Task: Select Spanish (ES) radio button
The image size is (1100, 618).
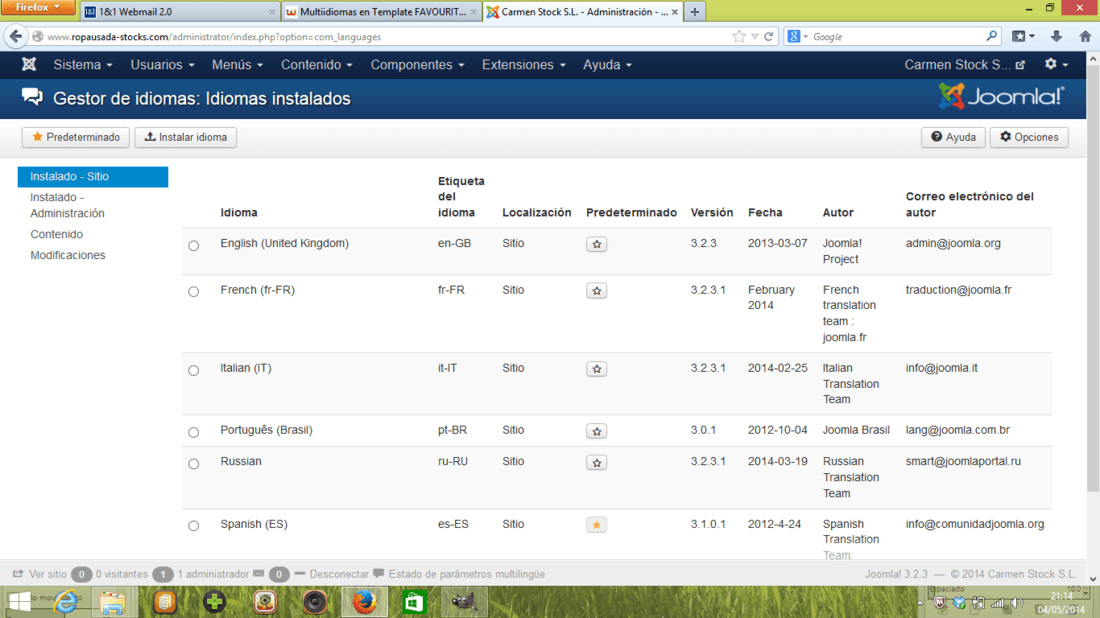Action: click(x=194, y=525)
